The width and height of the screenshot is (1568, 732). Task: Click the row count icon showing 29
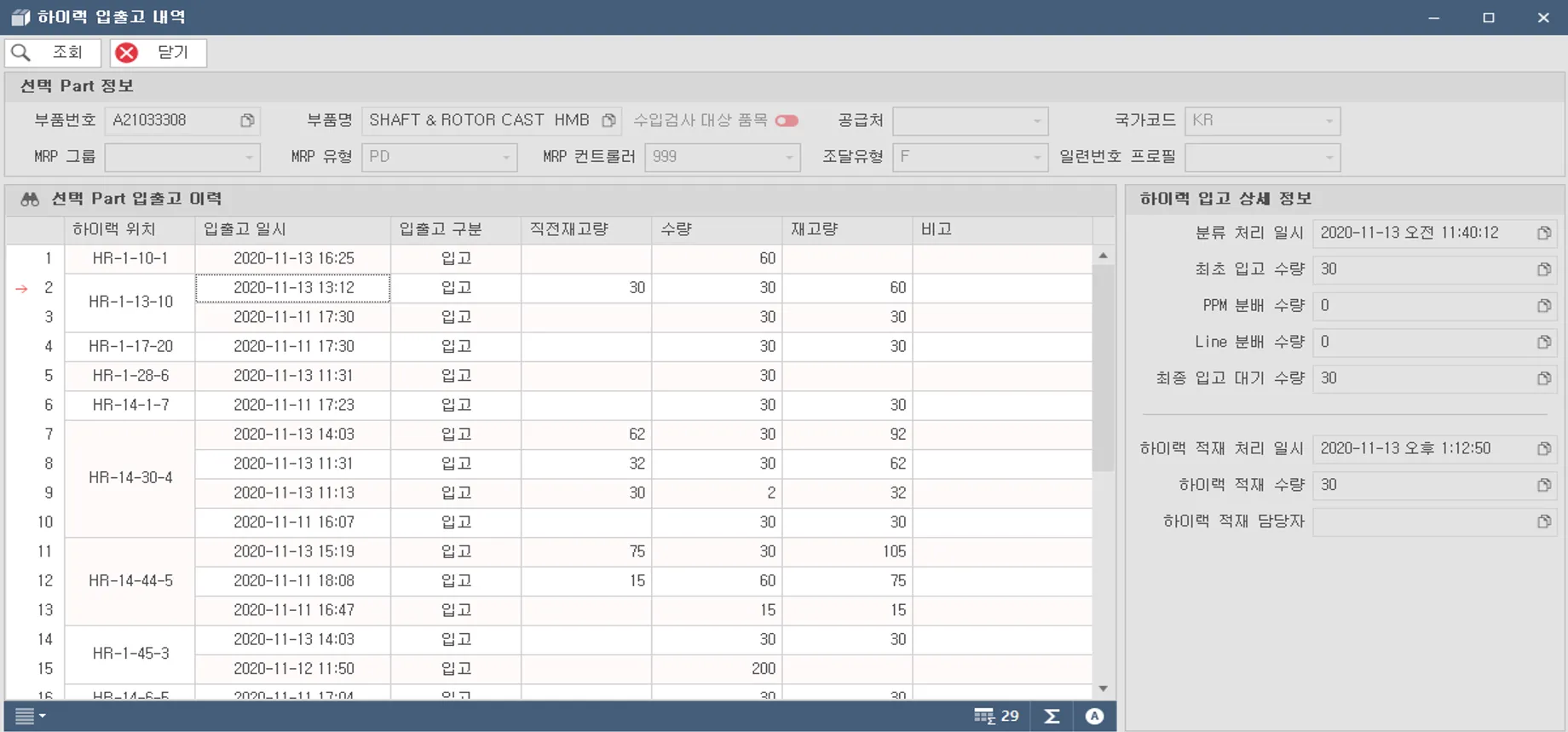point(996,717)
